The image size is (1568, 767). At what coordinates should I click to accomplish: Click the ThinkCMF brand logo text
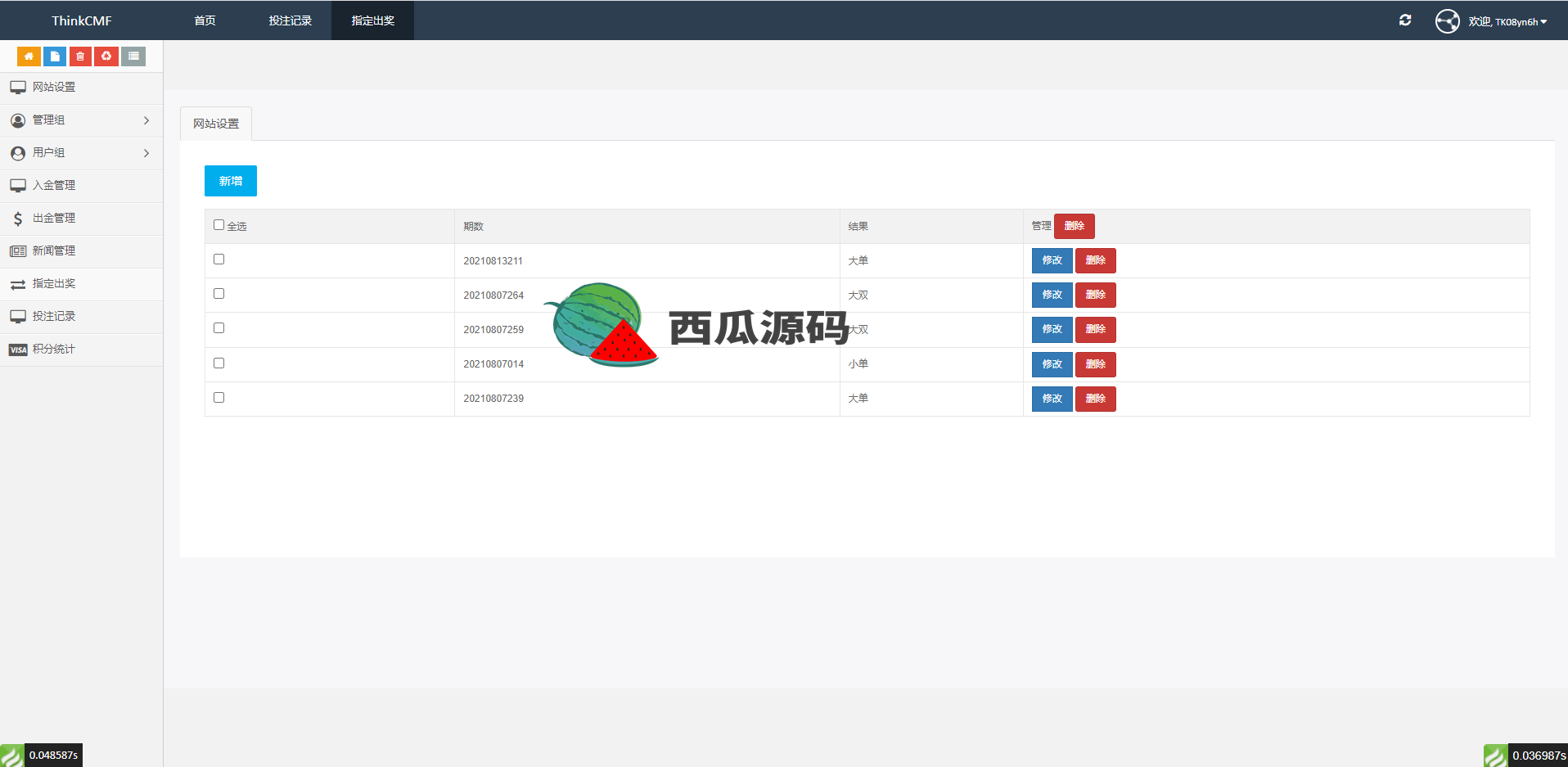[x=82, y=20]
